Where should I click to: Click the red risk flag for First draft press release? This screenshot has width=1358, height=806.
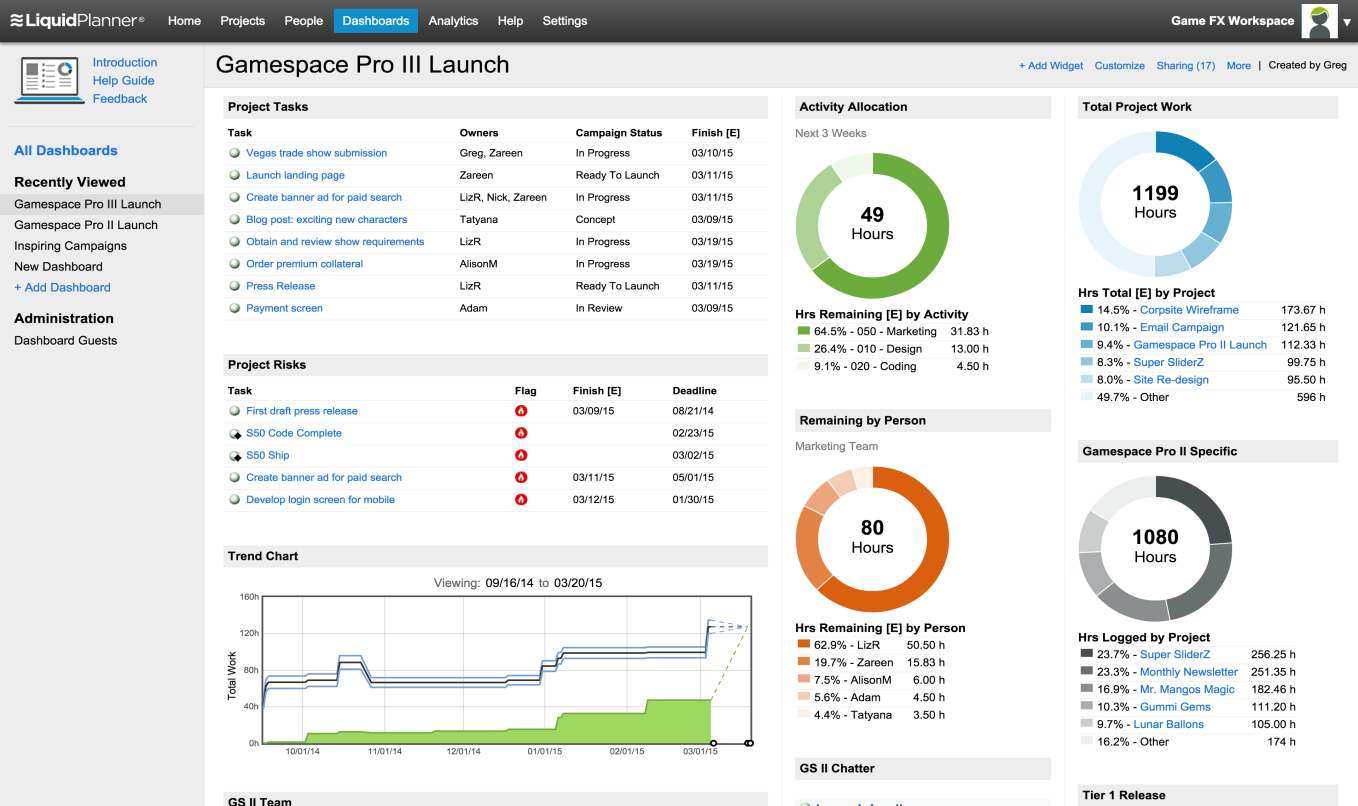(521, 410)
